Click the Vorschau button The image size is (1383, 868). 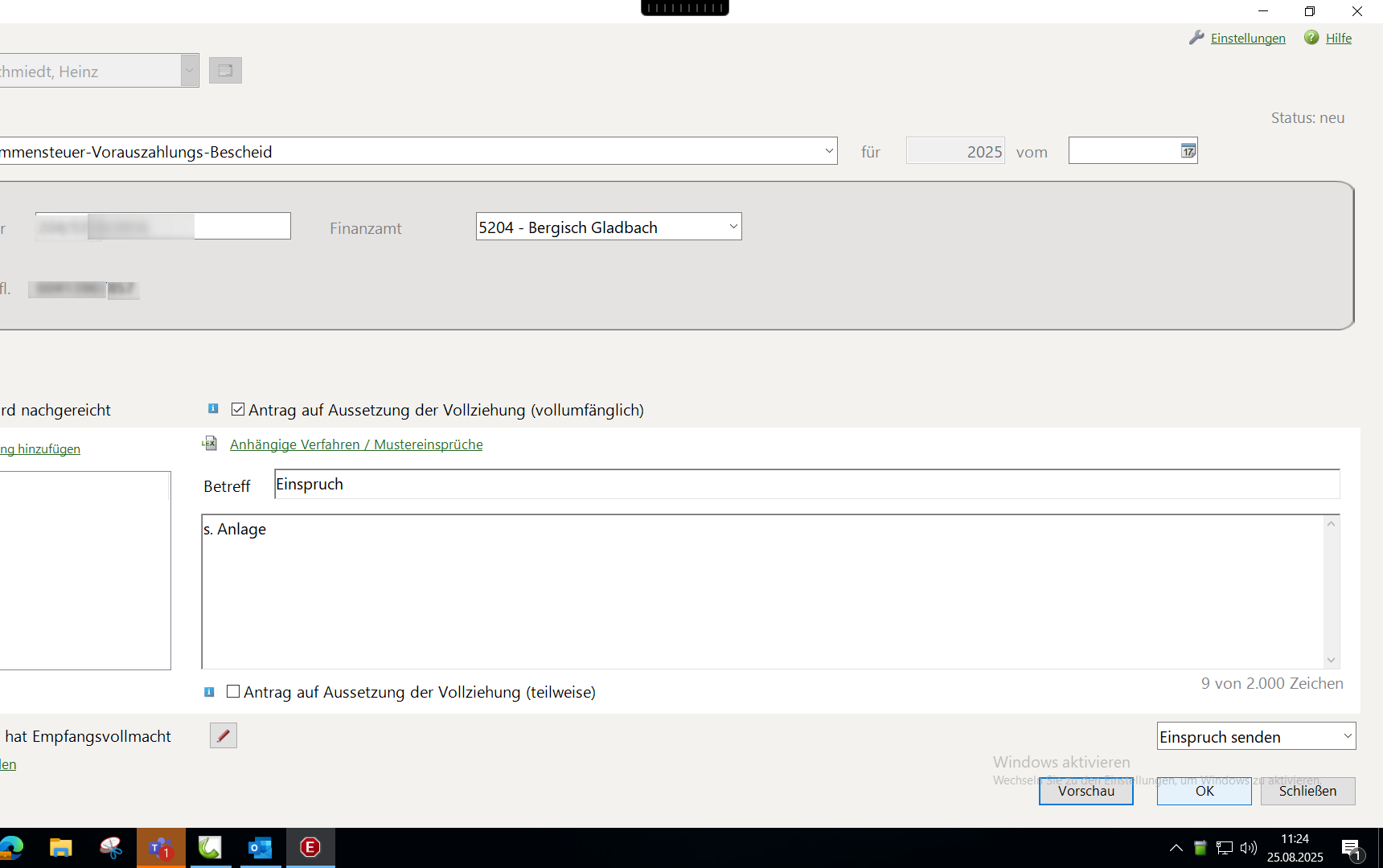(1085, 791)
